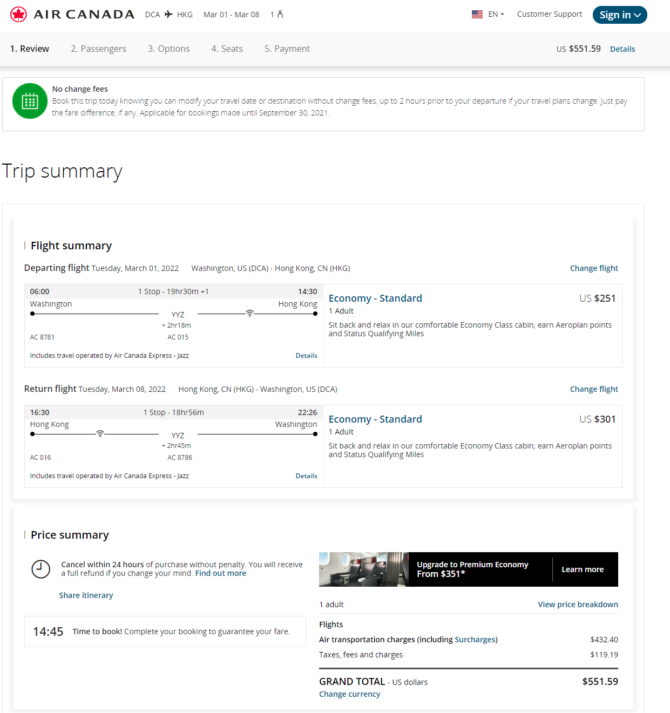Viewport: 670px width, 713px height.
Task: Click the Taxes, fees and charges $119.19 amount
Action: [604, 655]
